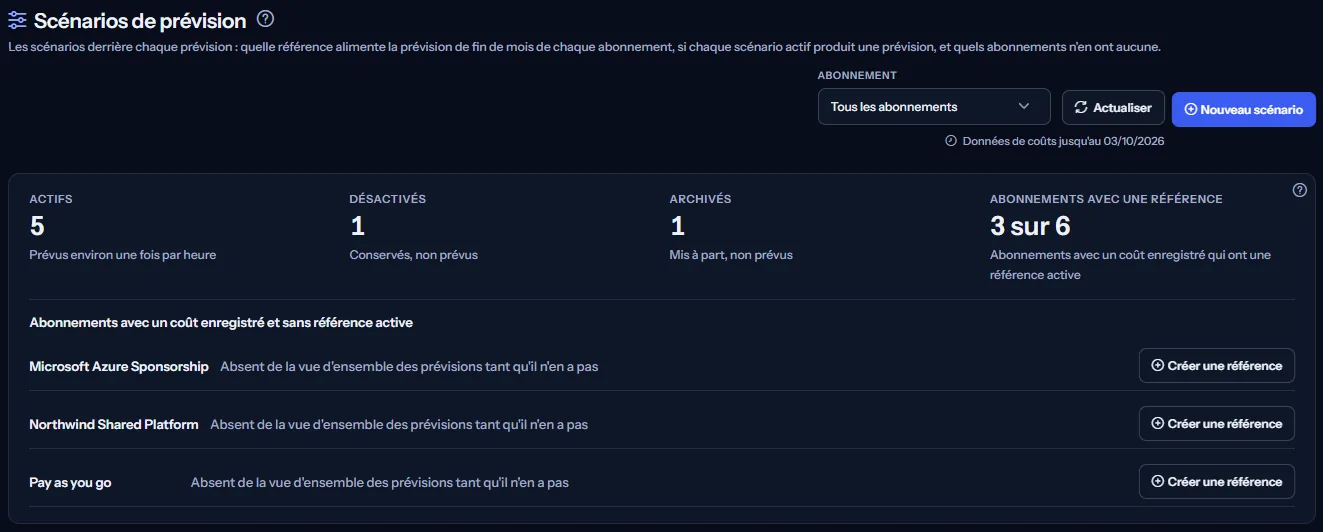Click the Désactivés count of 1
The width and height of the screenshot is (1323, 532).
click(x=357, y=227)
